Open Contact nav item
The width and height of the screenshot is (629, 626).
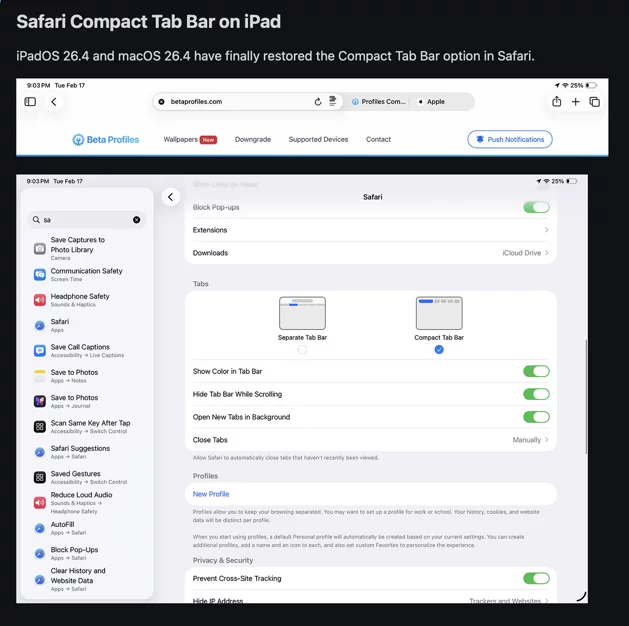(x=378, y=140)
